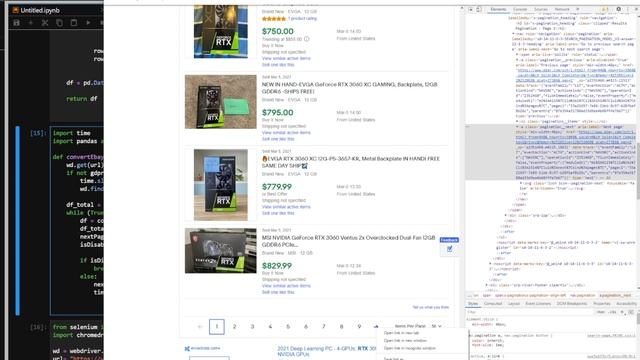Go to results page 9
This screenshot has height=360, width=640.
point(359,327)
